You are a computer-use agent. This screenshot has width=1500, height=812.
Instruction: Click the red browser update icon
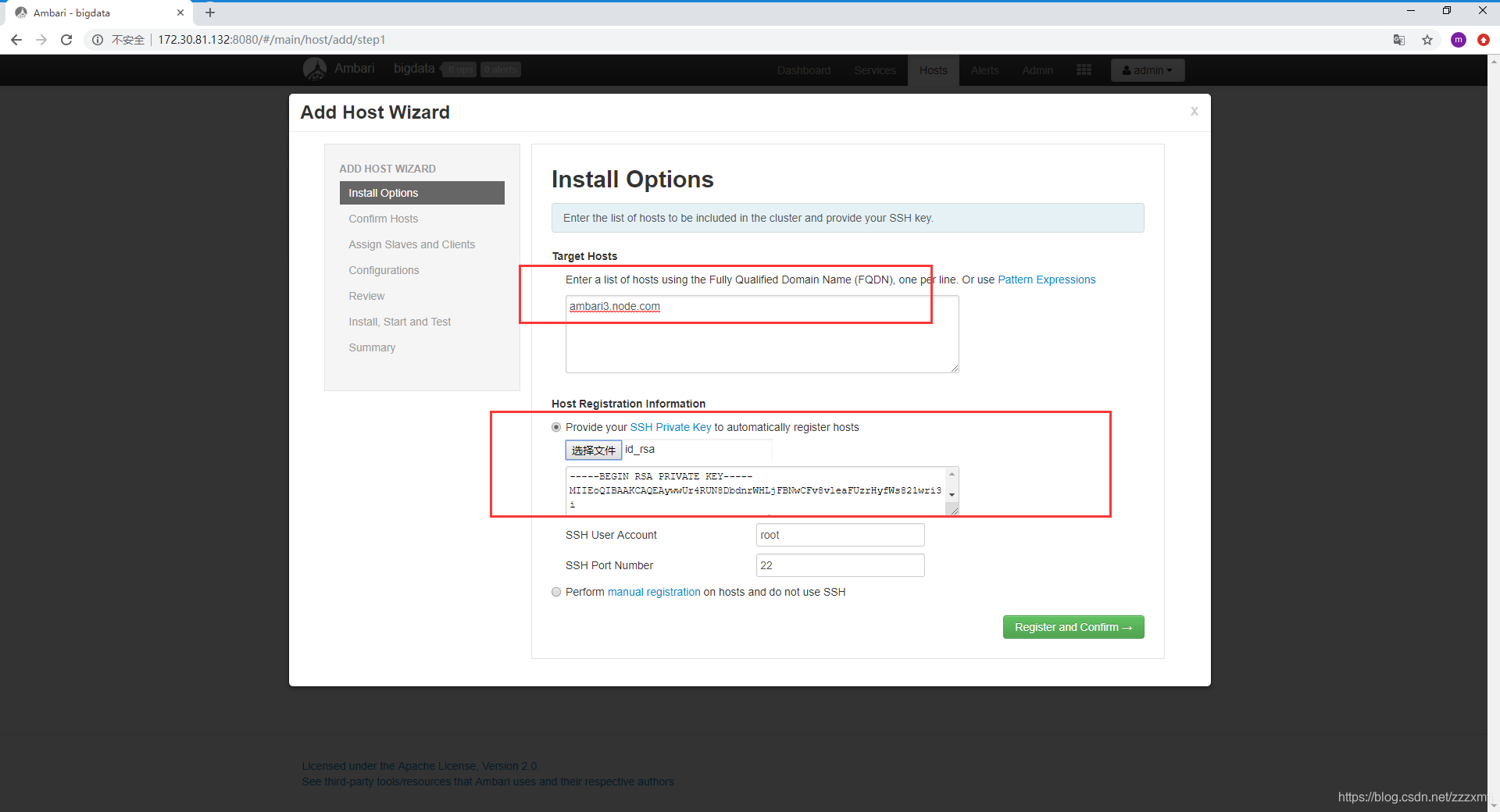click(x=1483, y=40)
